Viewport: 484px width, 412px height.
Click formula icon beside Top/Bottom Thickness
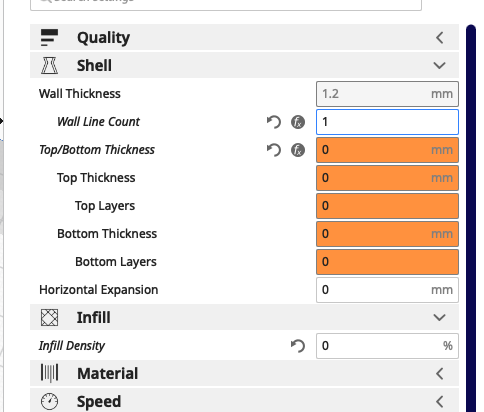298,150
